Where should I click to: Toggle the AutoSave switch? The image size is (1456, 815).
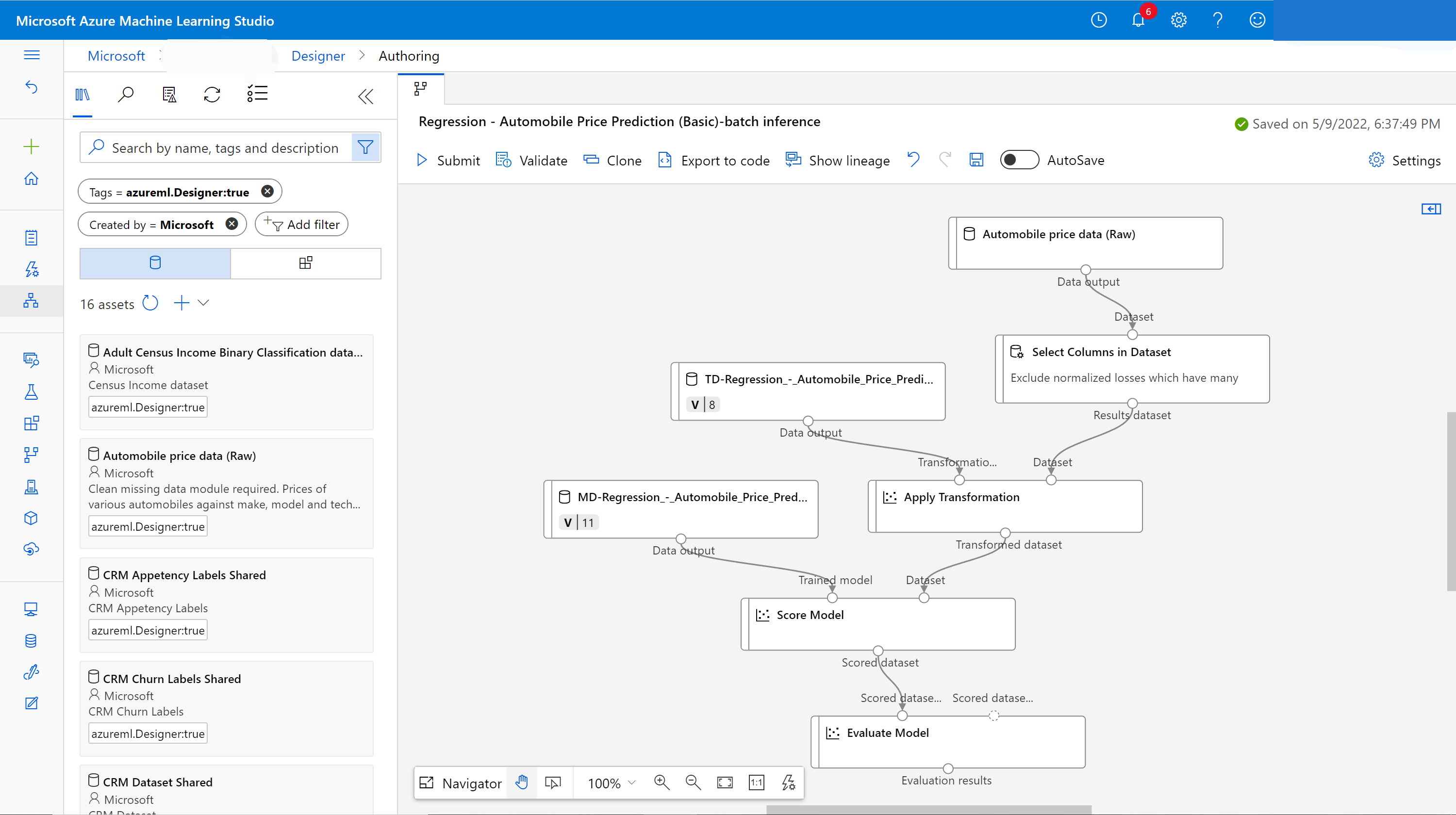pos(1019,161)
